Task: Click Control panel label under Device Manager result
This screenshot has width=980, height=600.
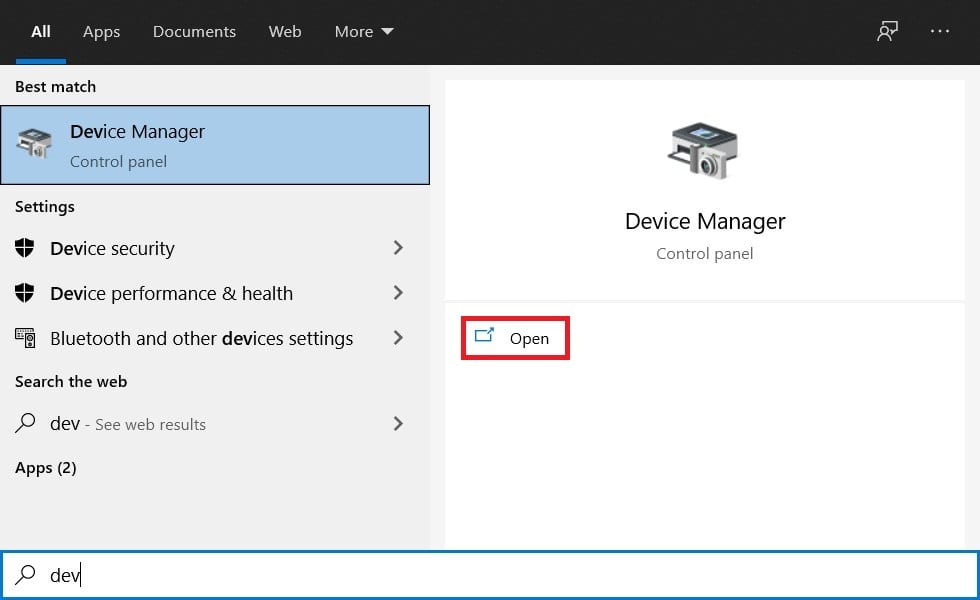Action: [x=118, y=162]
